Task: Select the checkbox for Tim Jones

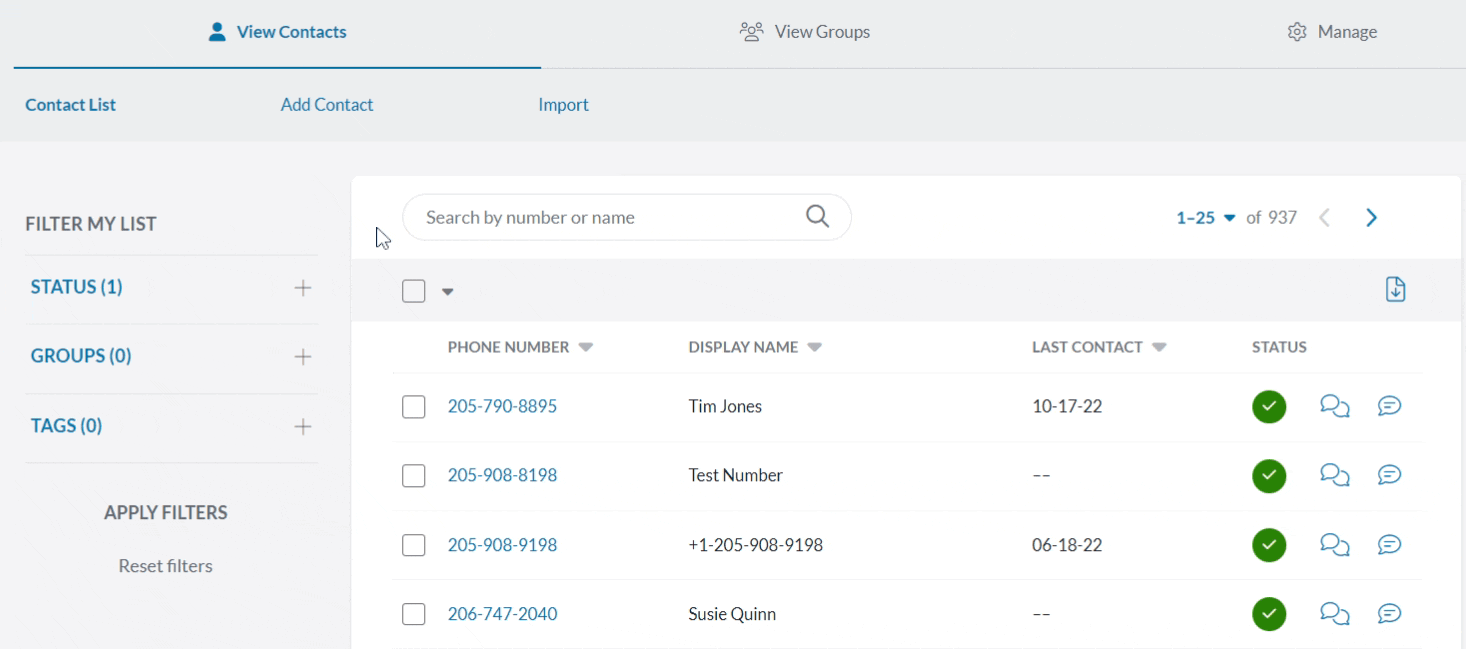Action: [x=413, y=406]
